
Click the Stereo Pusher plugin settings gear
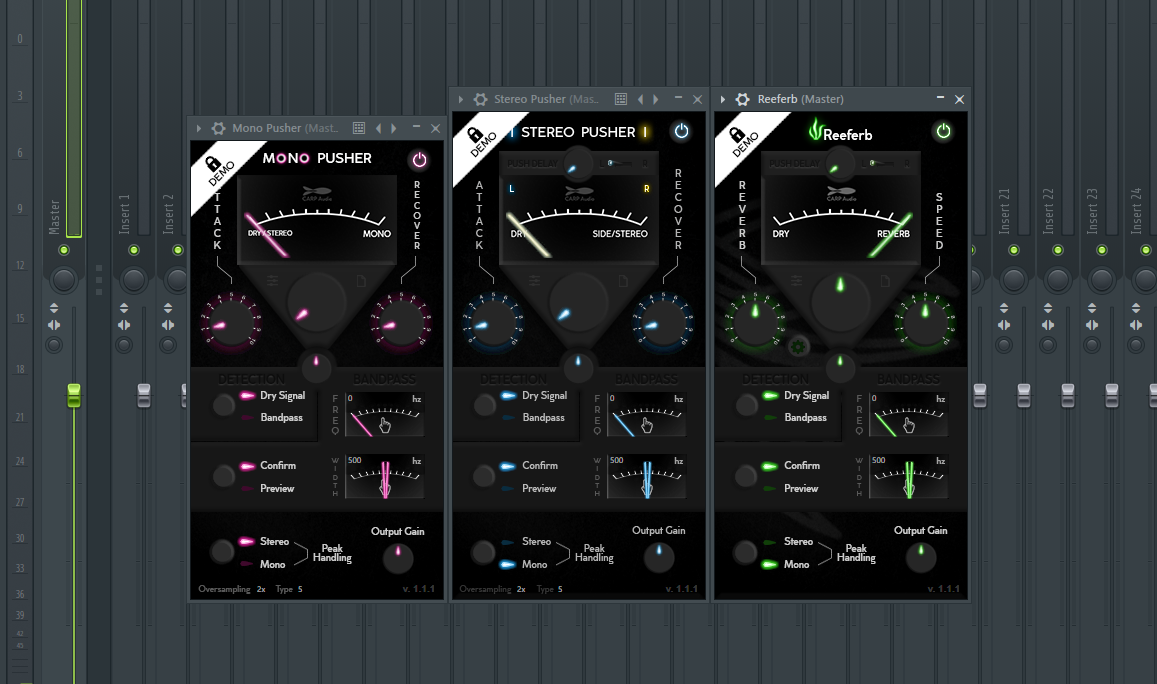480,99
